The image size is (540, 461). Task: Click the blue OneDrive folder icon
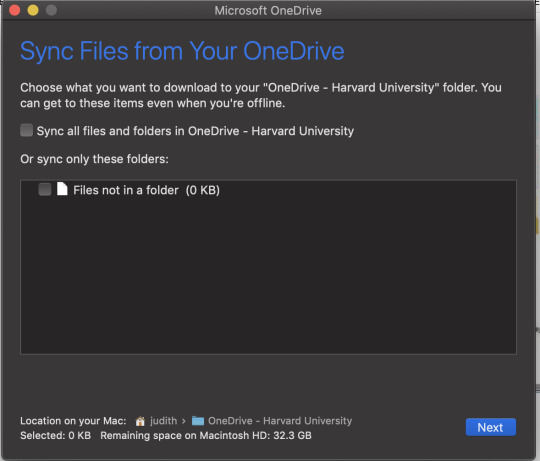pos(198,421)
